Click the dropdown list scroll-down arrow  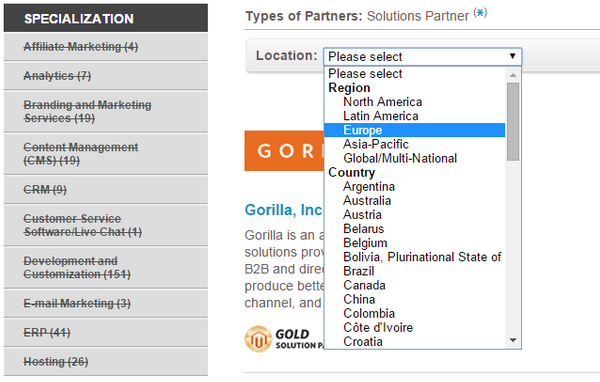(x=513, y=340)
